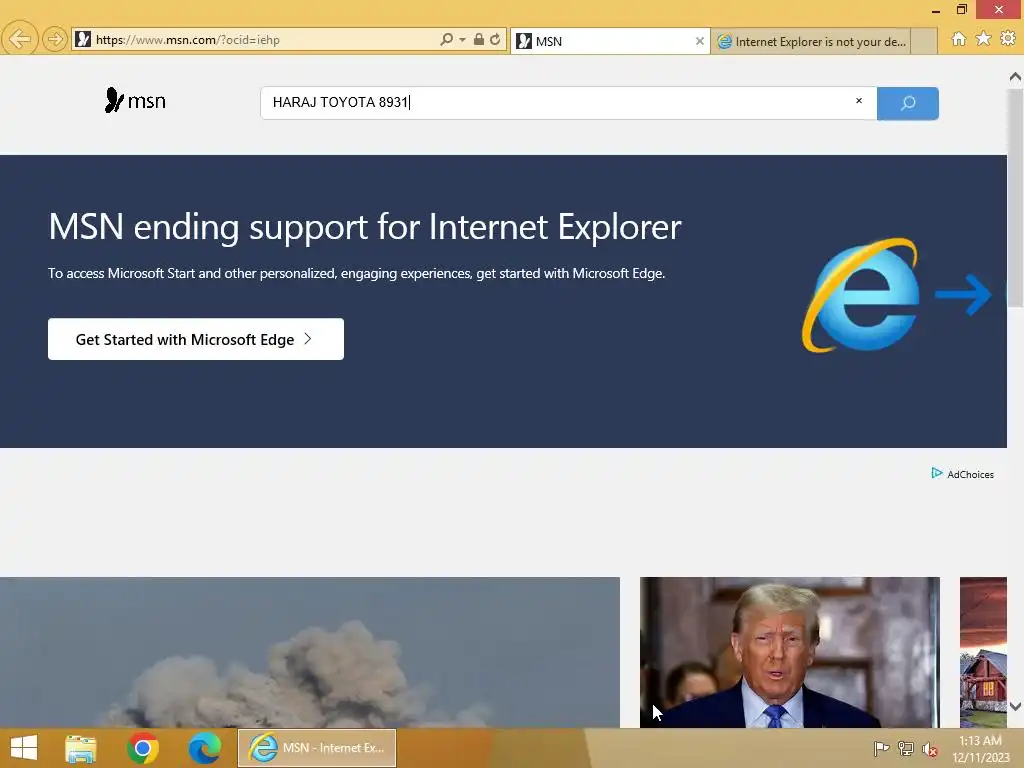Click the browser Forward arrow button
The image size is (1024, 768).
pyautogui.click(x=55, y=39)
